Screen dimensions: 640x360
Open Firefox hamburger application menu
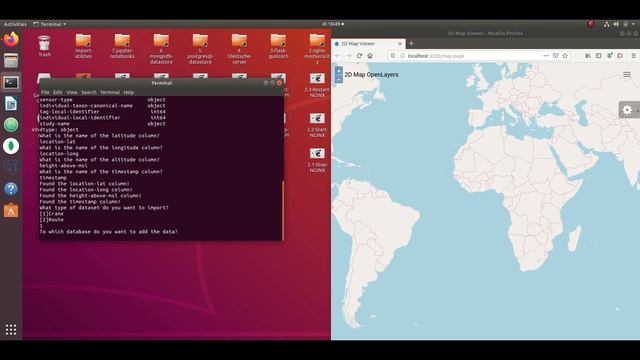pyautogui.click(x=633, y=56)
